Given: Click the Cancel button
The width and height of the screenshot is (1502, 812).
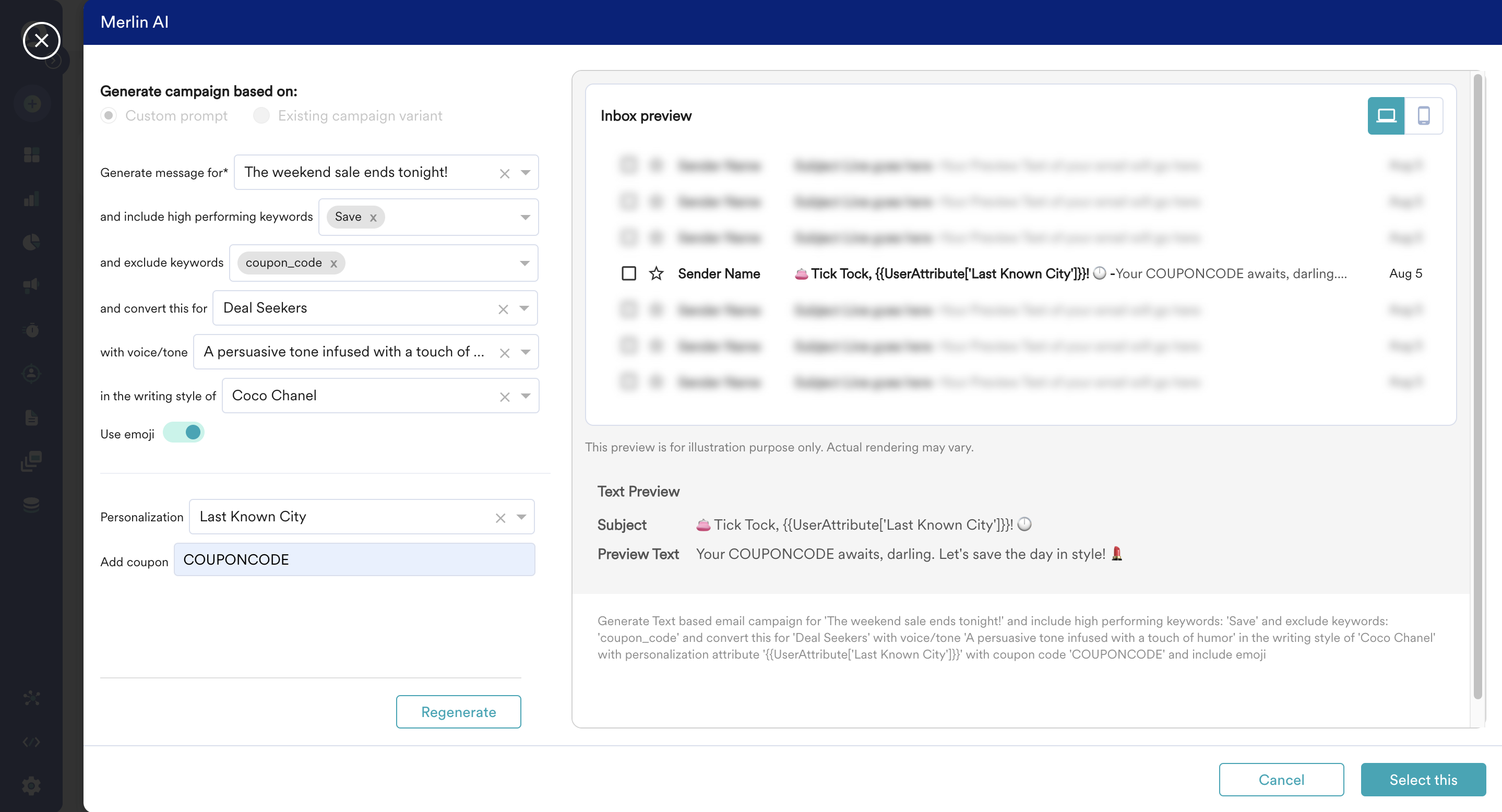Looking at the screenshot, I should point(1281,779).
